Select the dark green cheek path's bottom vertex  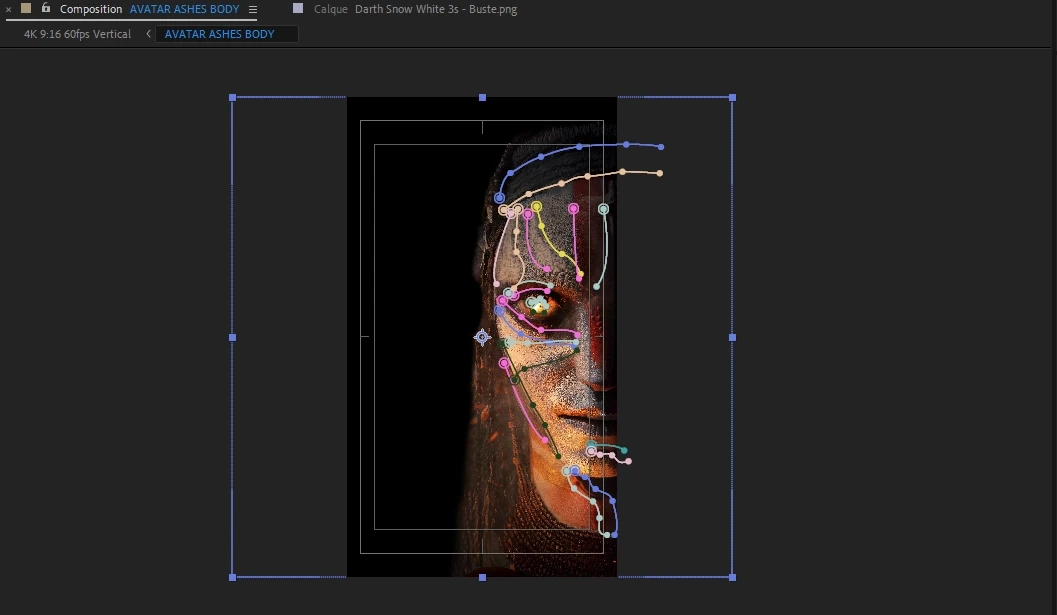pos(558,457)
